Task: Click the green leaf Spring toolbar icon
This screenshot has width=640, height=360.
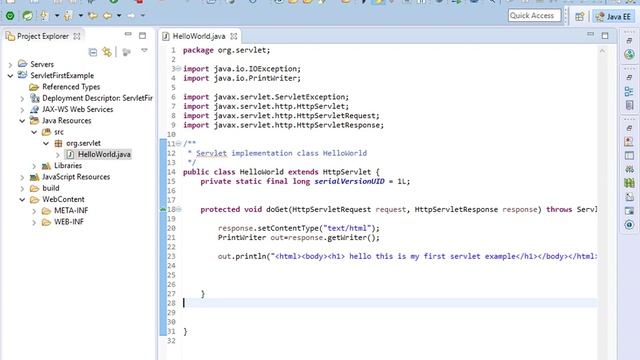Action: 27,16
